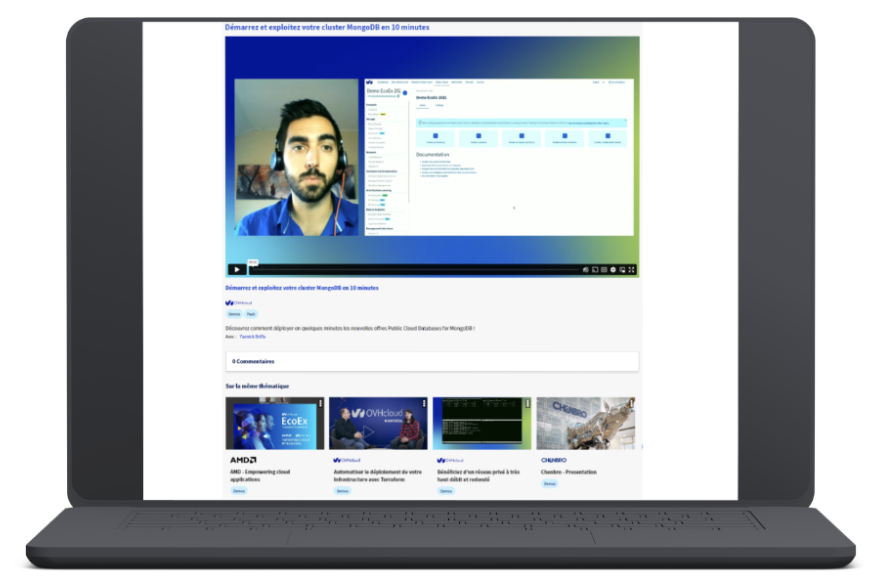
Task: Click the 0 Commentaires section
Action: [253, 361]
